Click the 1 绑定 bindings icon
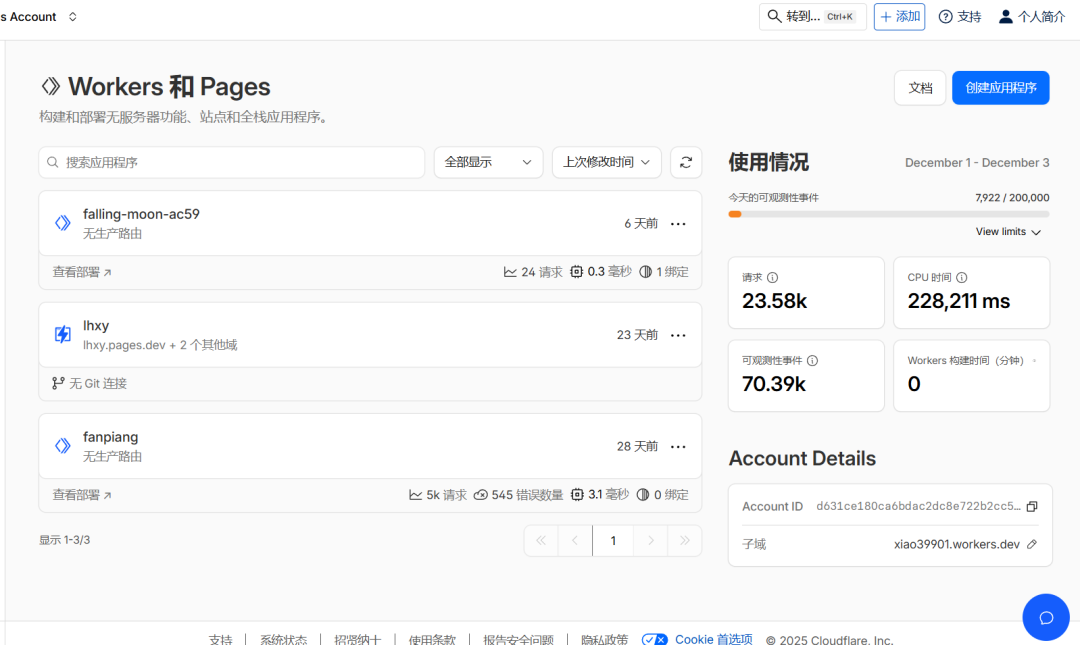 (645, 272)
